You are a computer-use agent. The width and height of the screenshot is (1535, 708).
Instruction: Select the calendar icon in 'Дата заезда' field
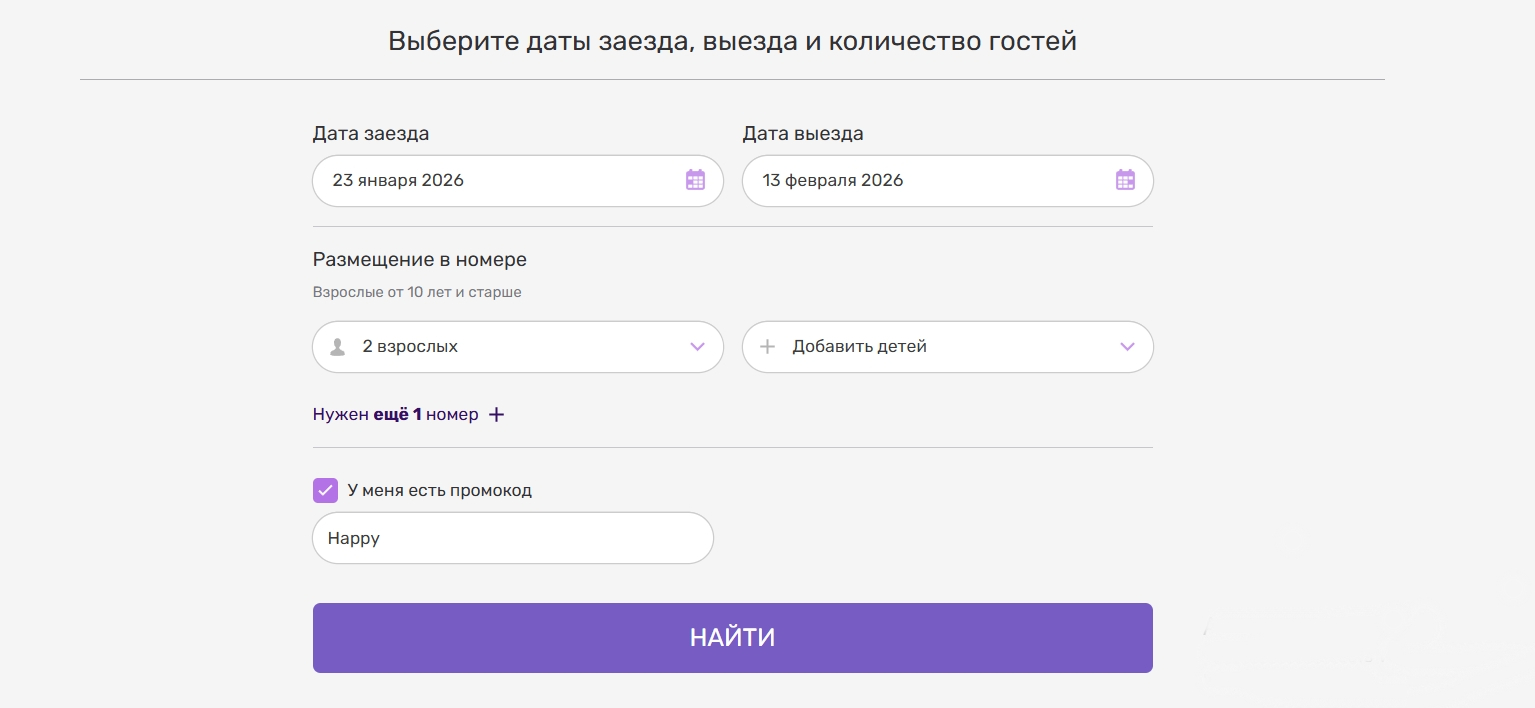point(695,180)
